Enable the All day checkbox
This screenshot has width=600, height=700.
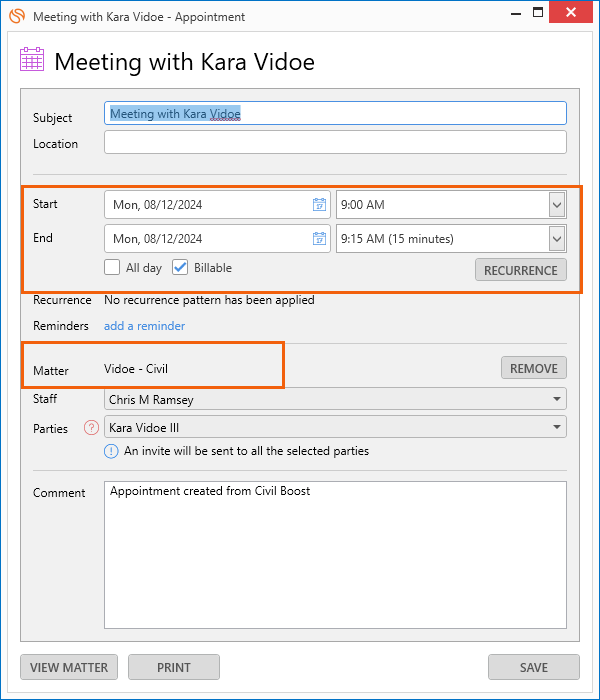[112, 267]
